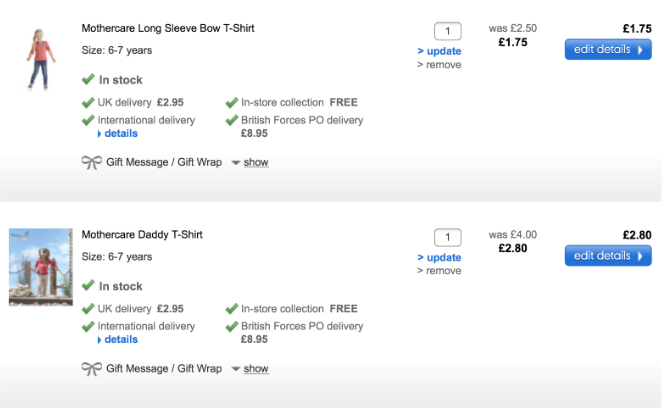This screenshot has width=668, height=413.
Task: Click In-store collection checkmark for Daddy T-Shirt
Action: [x=232, y=308]
